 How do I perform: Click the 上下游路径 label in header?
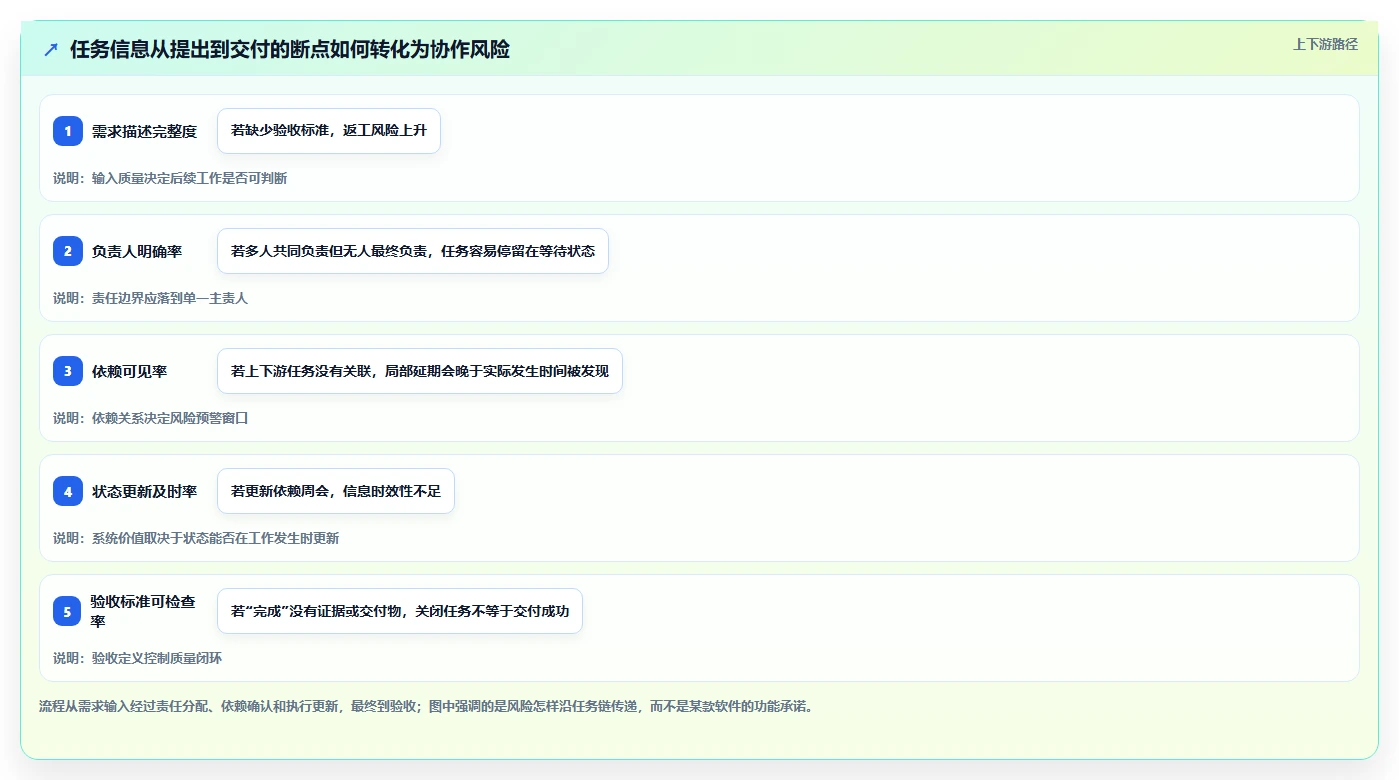click(1325, 44)
